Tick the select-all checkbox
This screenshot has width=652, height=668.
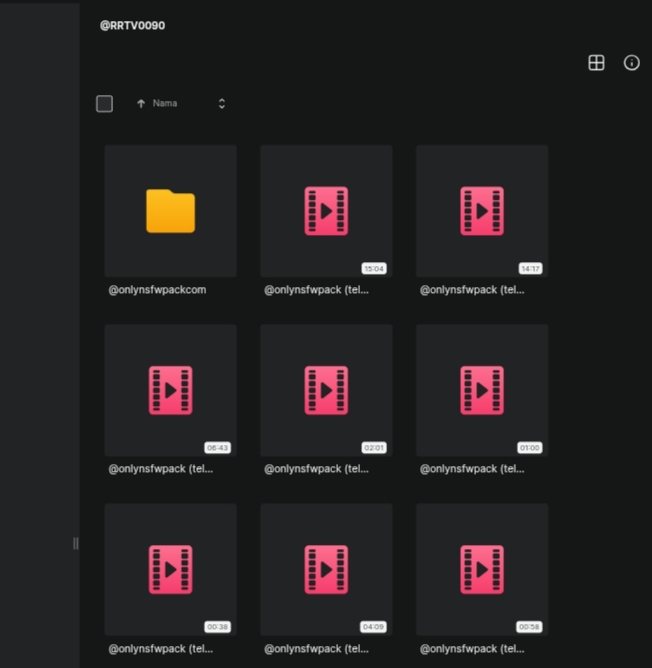click(104, 104)
